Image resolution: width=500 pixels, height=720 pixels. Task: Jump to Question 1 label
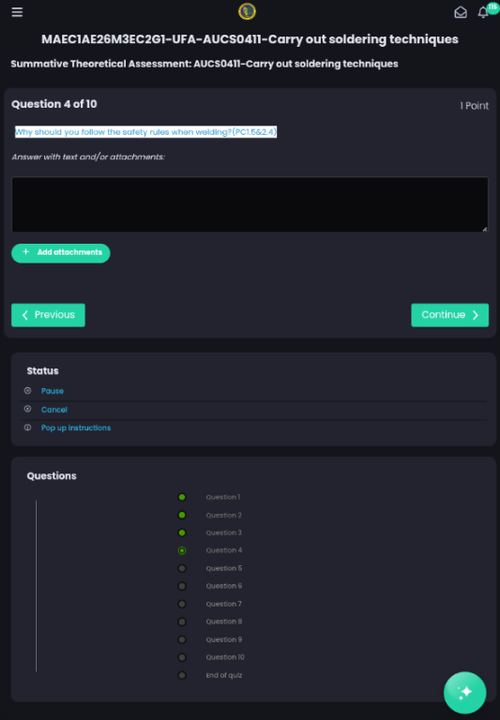(223, 497)
